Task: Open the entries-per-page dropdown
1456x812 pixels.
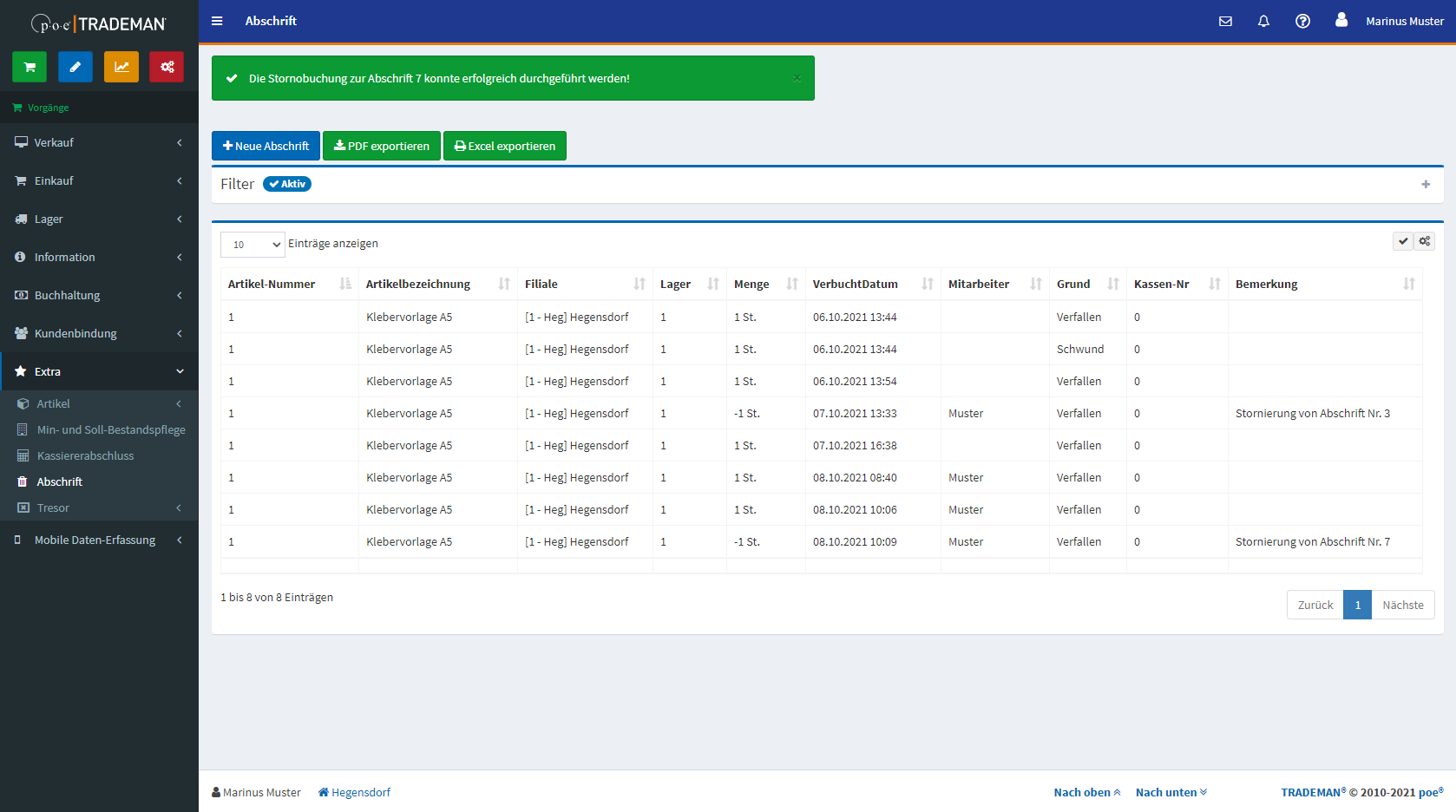Action: click(253, 245)
